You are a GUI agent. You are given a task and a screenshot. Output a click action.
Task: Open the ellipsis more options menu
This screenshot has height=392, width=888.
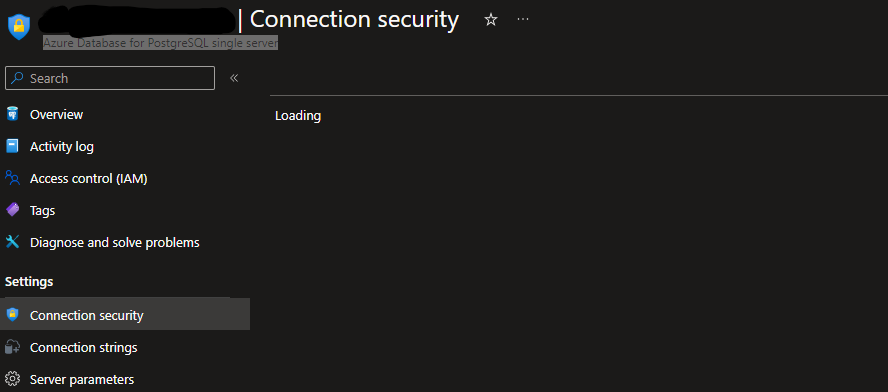tap(523, 19)
